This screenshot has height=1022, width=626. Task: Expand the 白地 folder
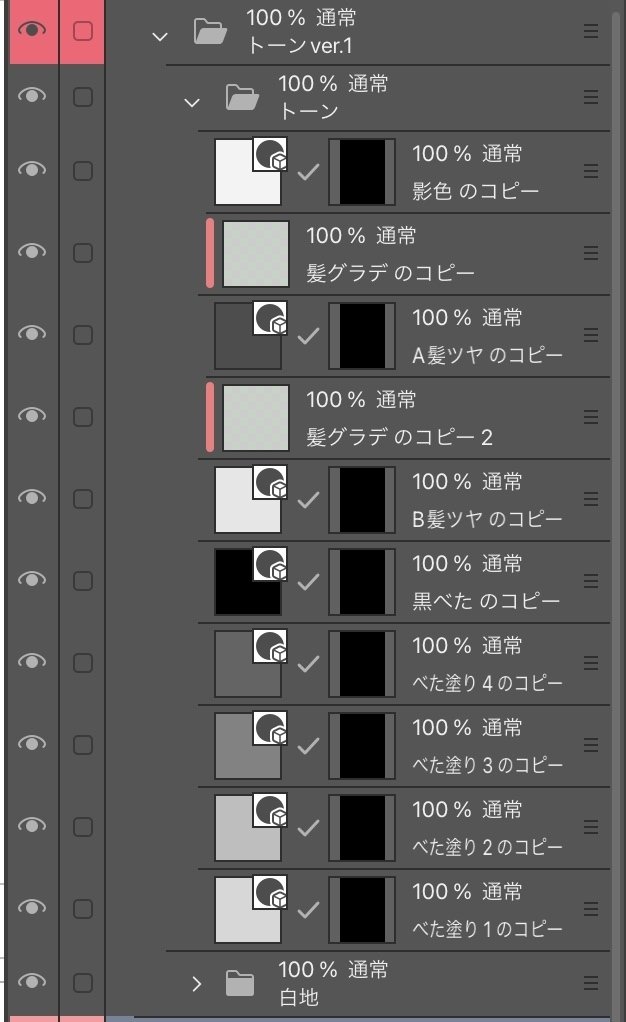click(x=197, y=984)
